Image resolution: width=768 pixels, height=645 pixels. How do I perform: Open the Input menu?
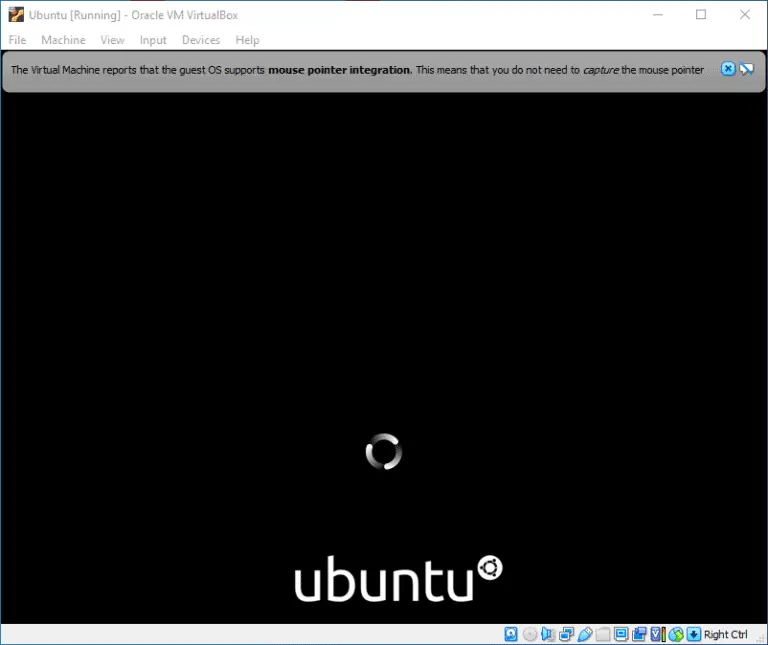coord(153,40)
